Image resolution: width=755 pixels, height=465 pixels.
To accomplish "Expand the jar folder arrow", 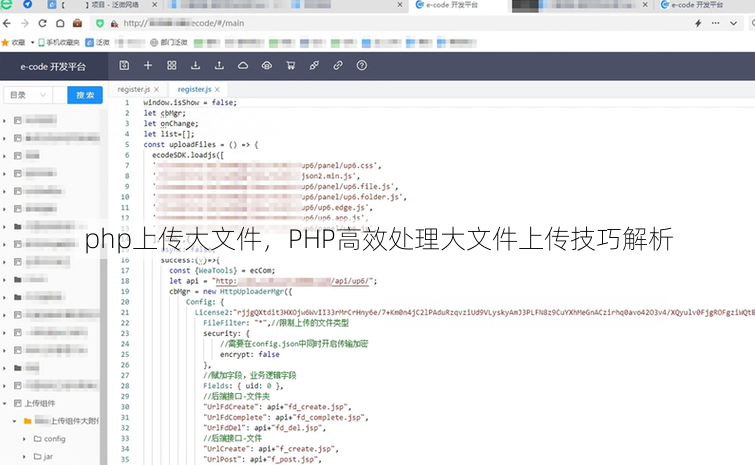I will tap(24, 456).
